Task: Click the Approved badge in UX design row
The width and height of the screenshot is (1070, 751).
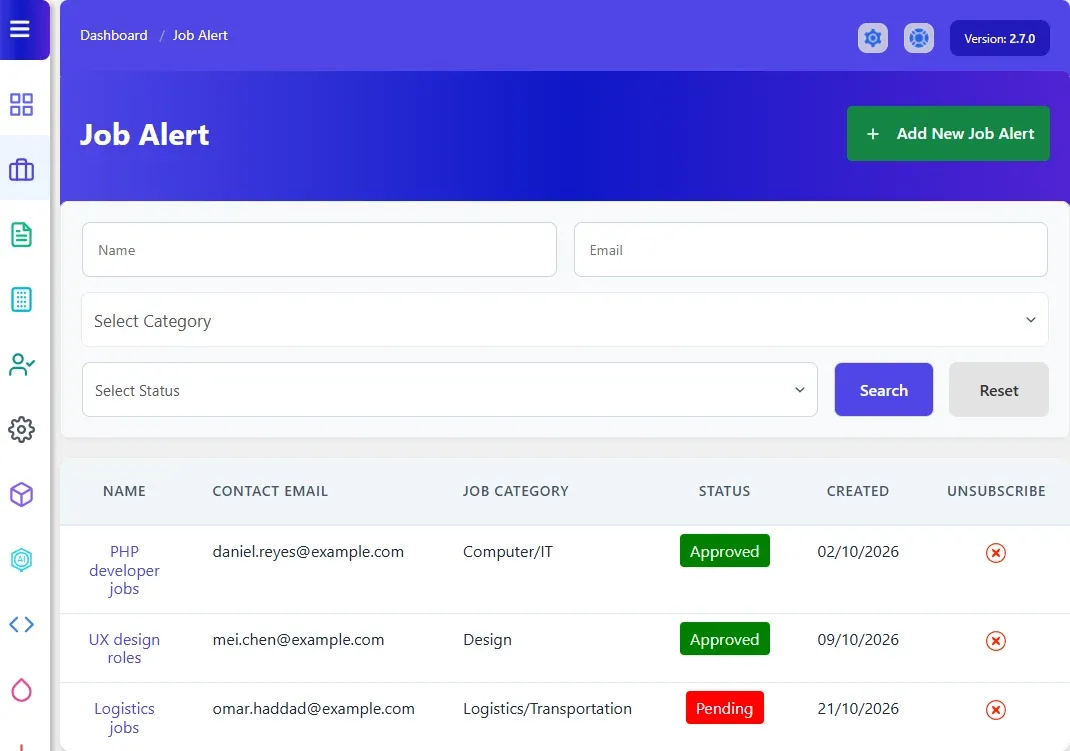Action: coord(725,638)
